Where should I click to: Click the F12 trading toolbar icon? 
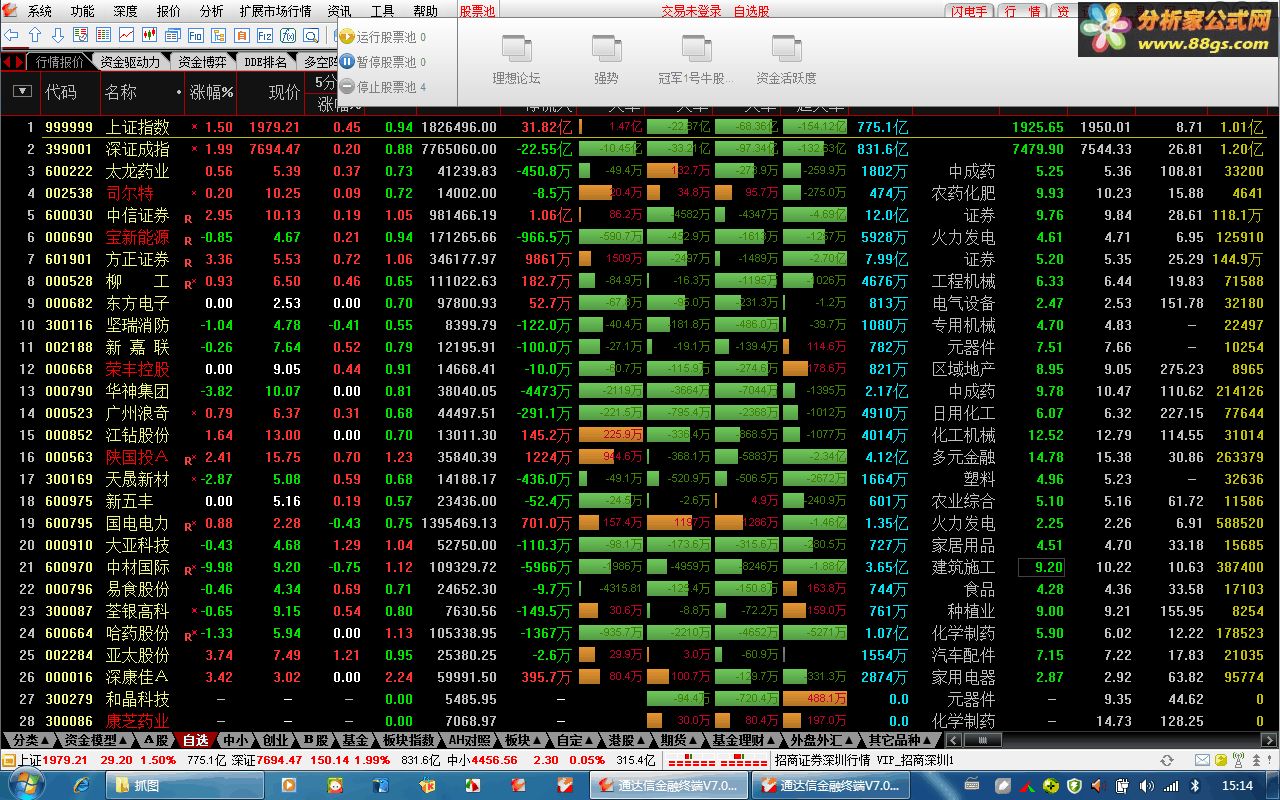[265, 35]
